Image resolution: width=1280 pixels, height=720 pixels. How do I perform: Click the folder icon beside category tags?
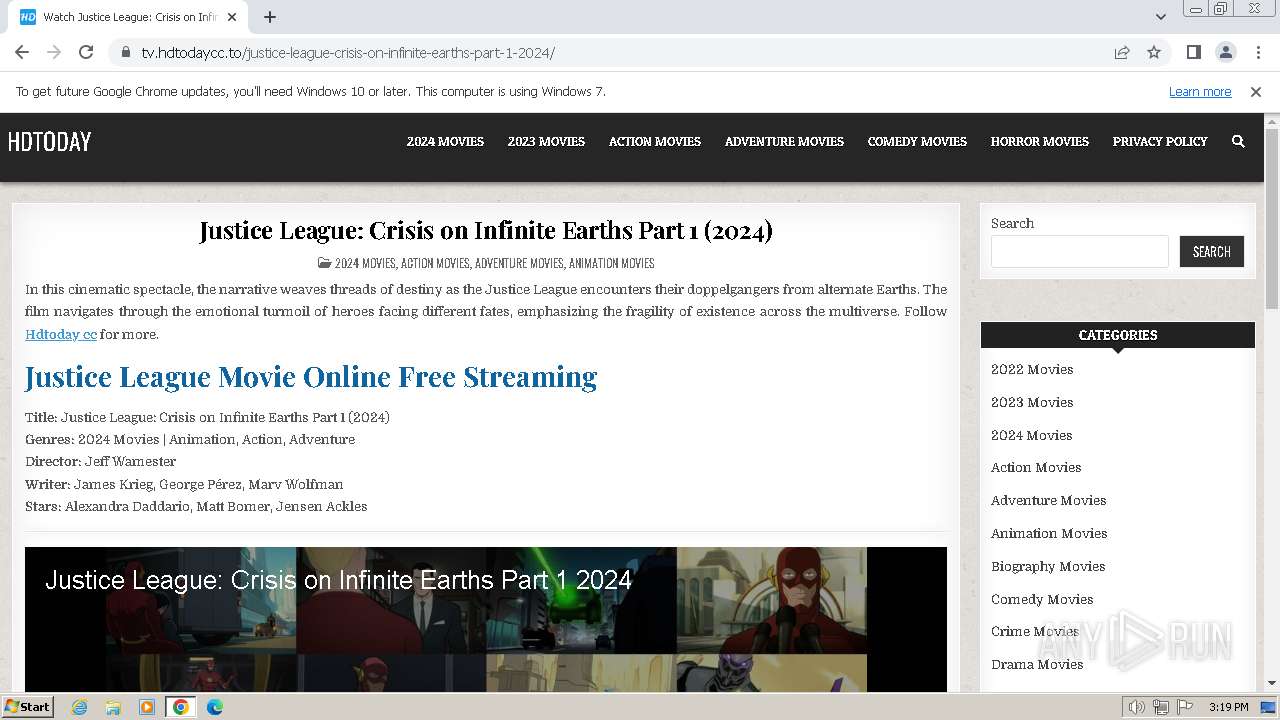324,263
